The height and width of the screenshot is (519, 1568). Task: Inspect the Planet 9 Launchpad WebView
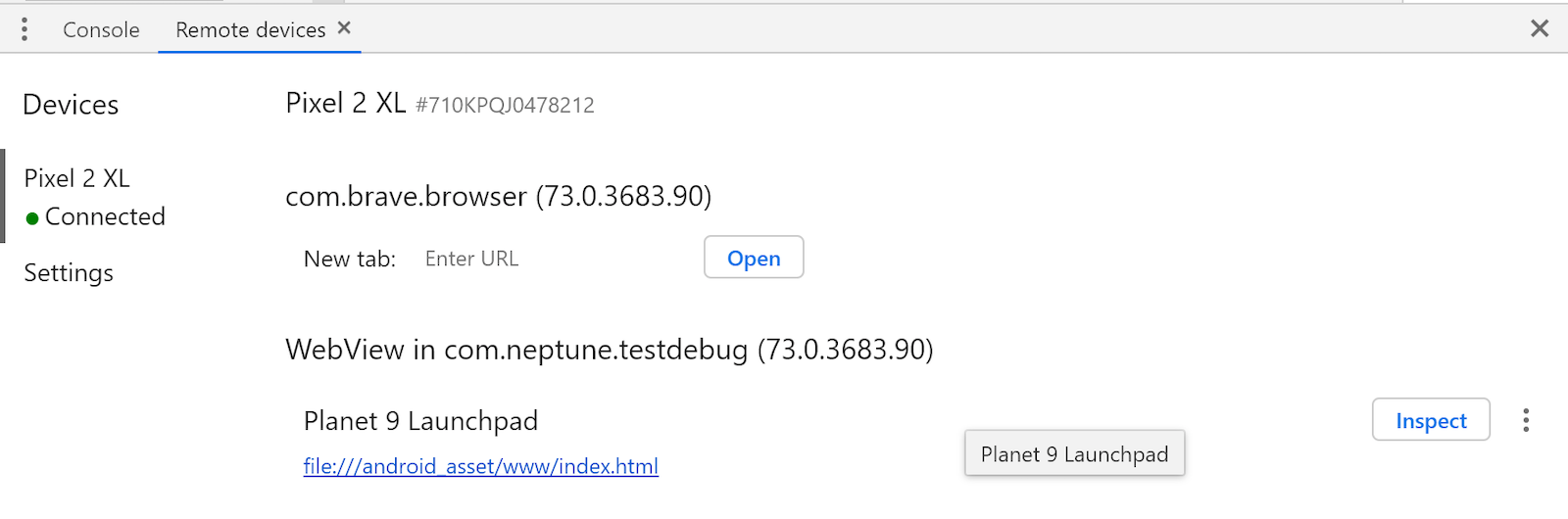[1430, 420]
